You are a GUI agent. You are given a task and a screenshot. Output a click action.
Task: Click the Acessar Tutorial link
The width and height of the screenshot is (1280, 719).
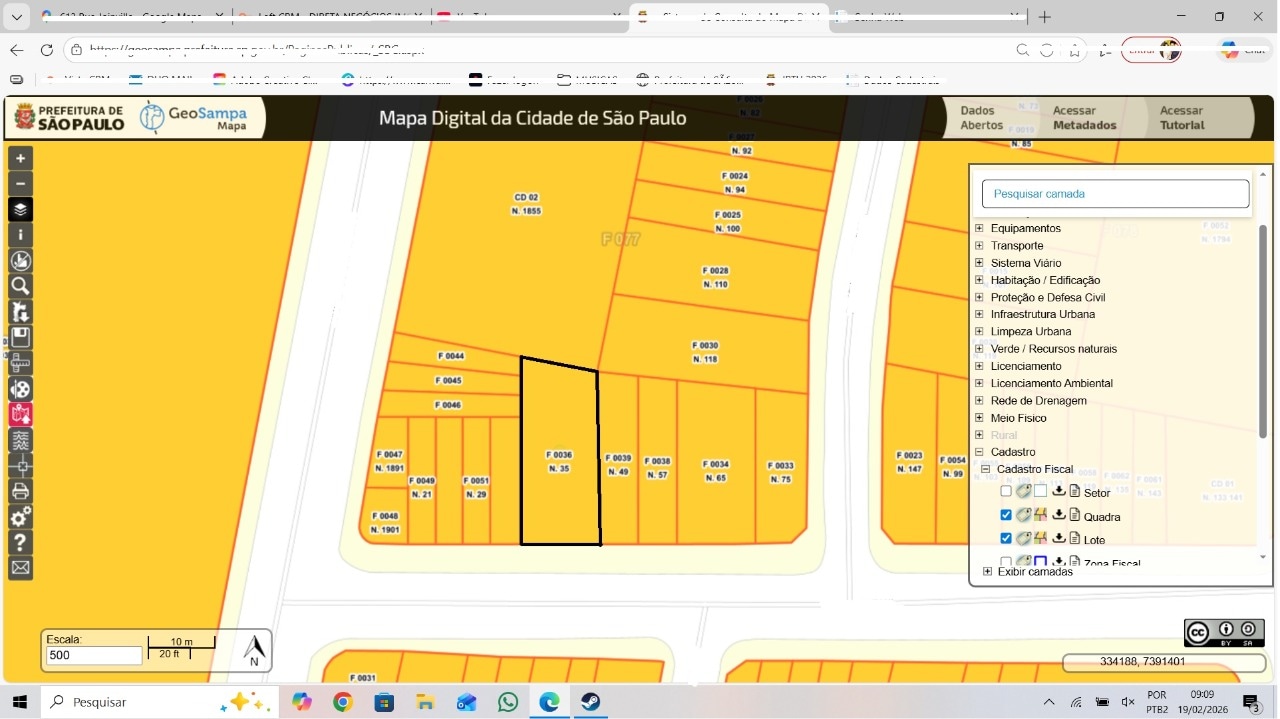point(1181,118)
